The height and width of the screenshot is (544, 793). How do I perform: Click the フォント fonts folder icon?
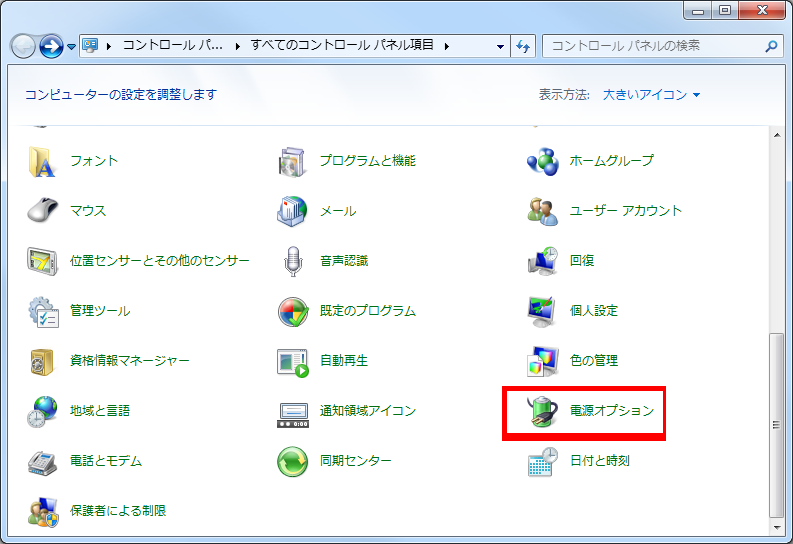(43, 161)
